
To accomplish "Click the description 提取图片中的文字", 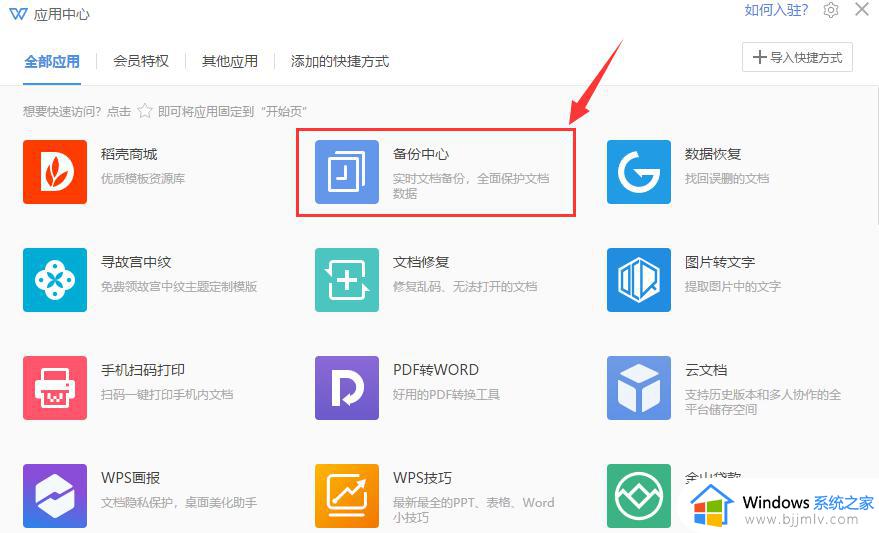I will tap(733, 286).
